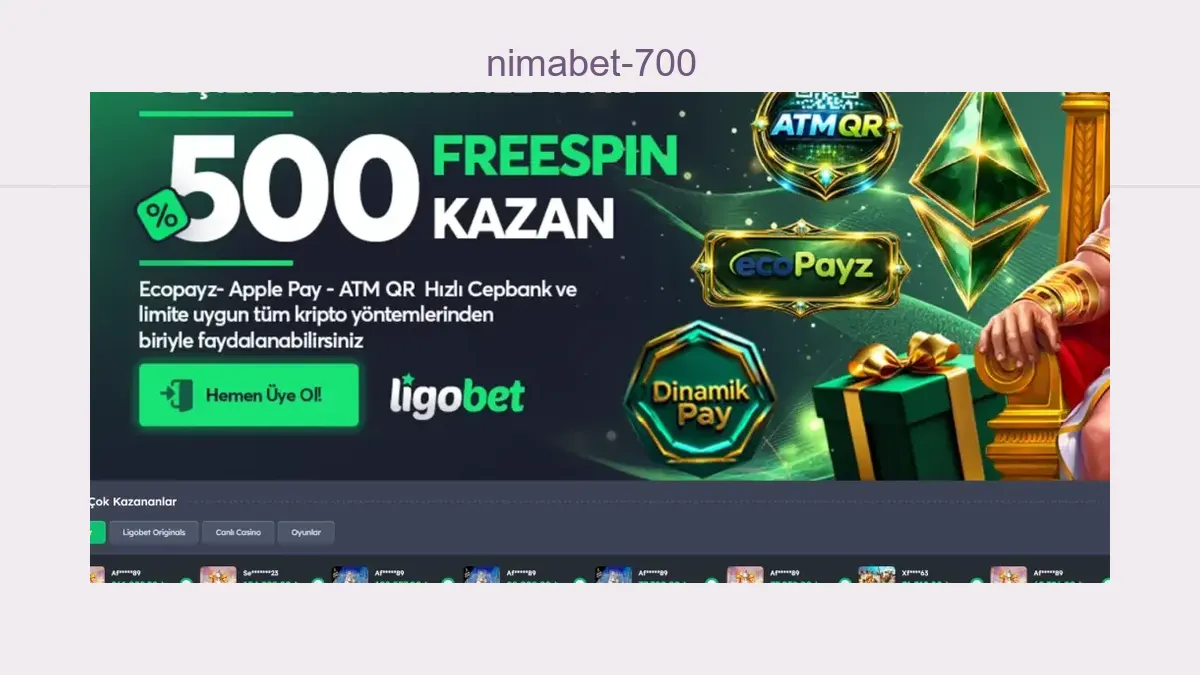Click the green percent discount icon
The image size is (1200, 675).
point(161,214)
